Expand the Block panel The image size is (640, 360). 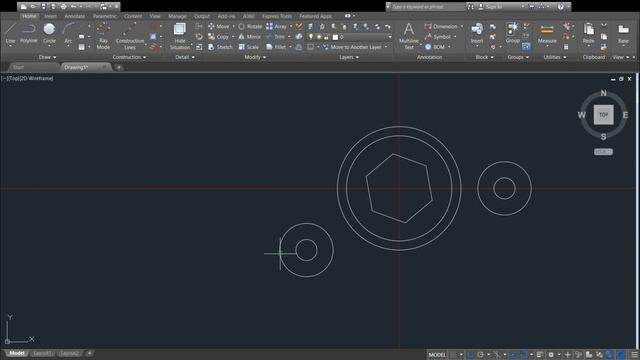pyautogui.click(x=484, y=57)
